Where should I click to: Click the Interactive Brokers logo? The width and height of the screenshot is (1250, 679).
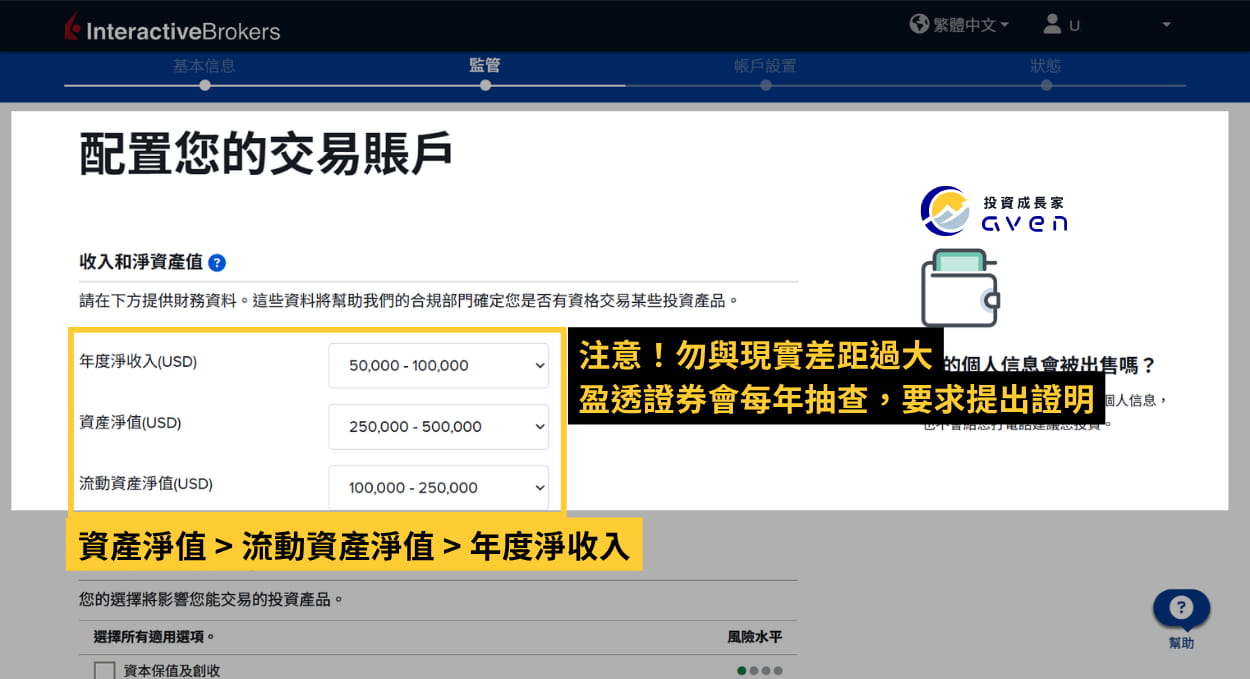point(171,28)
